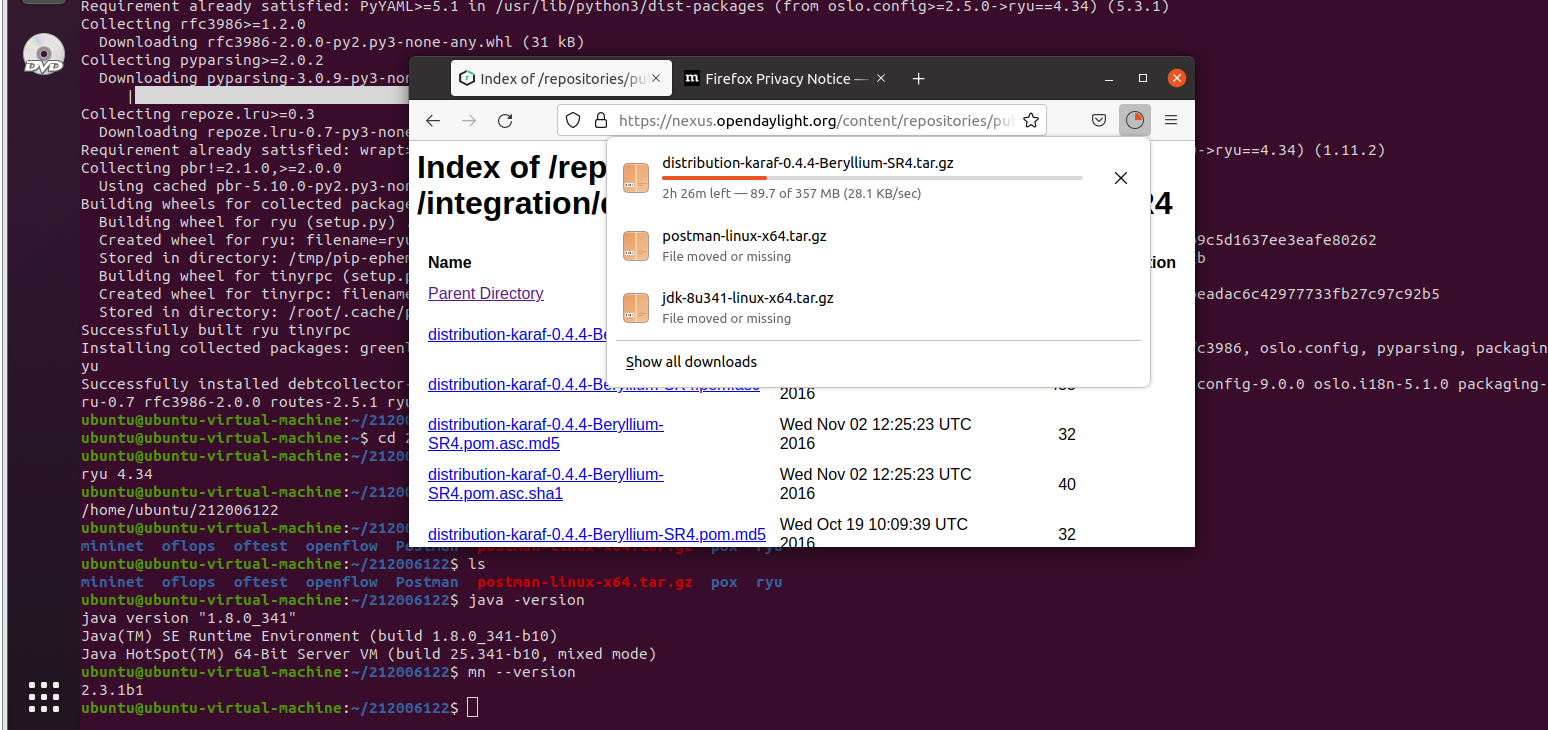
Task: Select jdk-8u341-linux-x64.tar.gz download entry
Action: click(747, 307)
